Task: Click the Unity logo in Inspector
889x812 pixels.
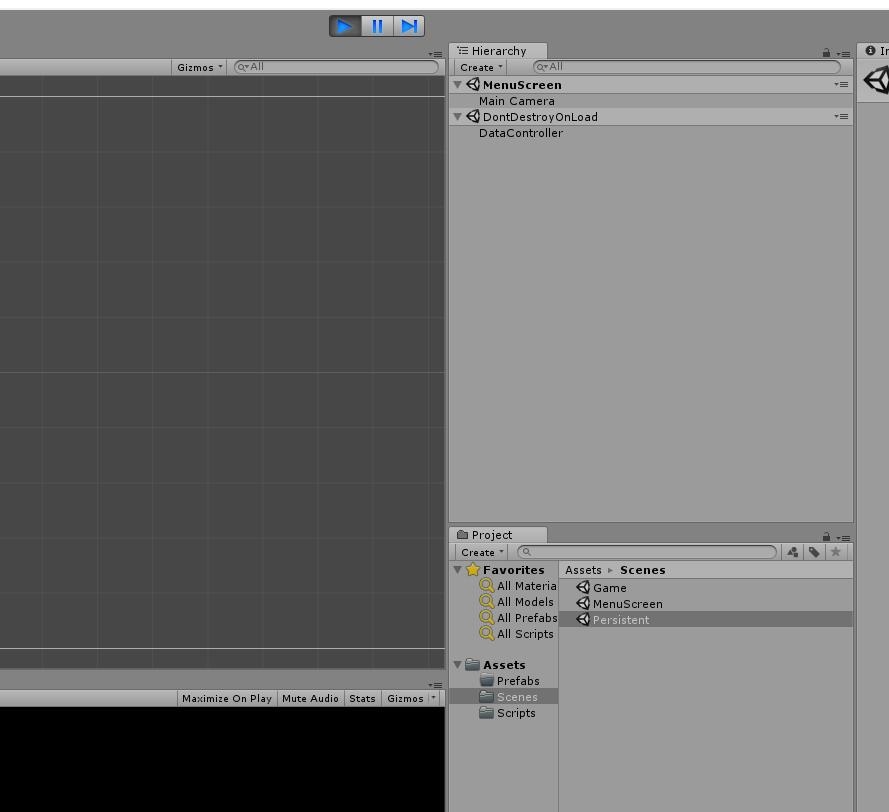Action: (x=877, y=80)
